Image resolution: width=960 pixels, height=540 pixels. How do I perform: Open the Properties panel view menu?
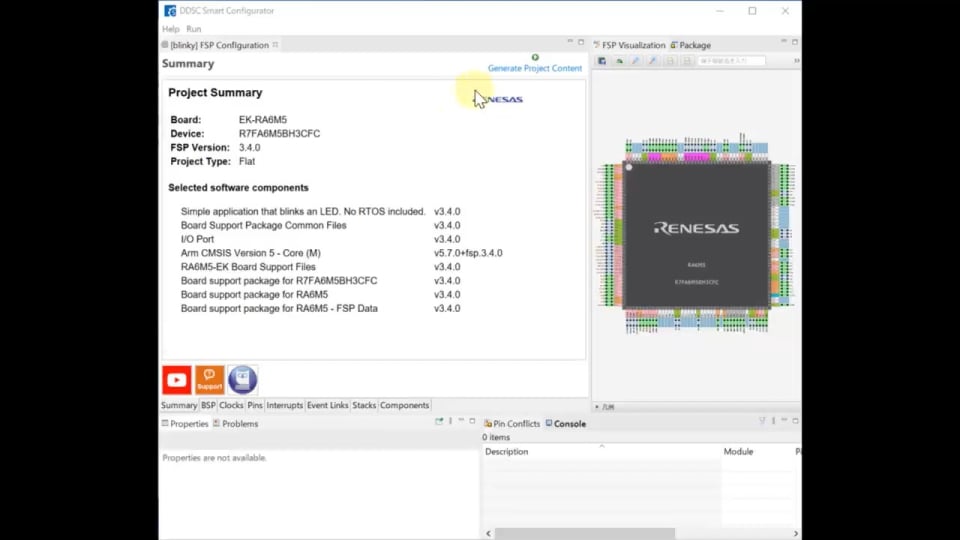pyautogui.click(x=451, y=421)
